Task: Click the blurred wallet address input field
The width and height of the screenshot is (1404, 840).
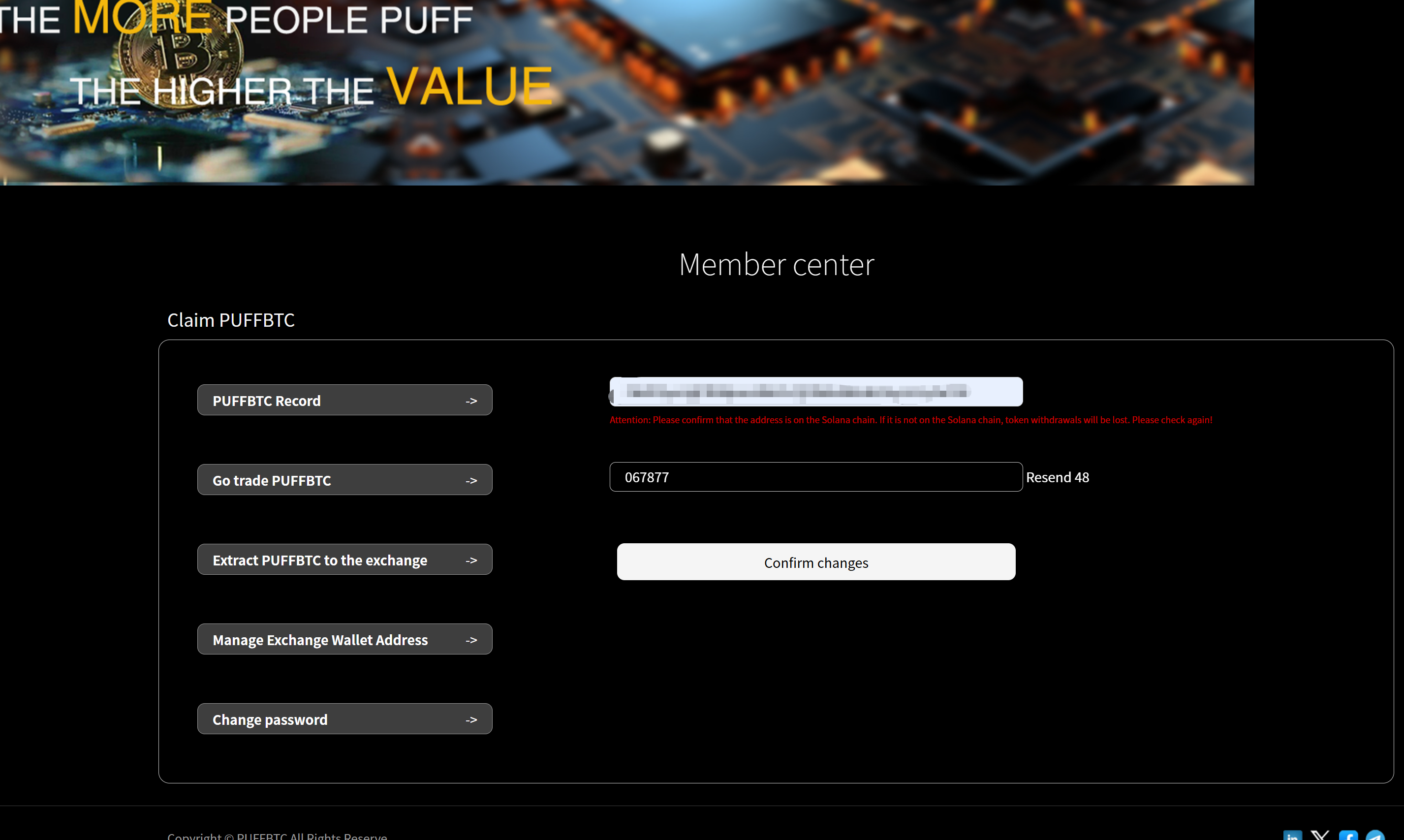Action: (815, 392)
